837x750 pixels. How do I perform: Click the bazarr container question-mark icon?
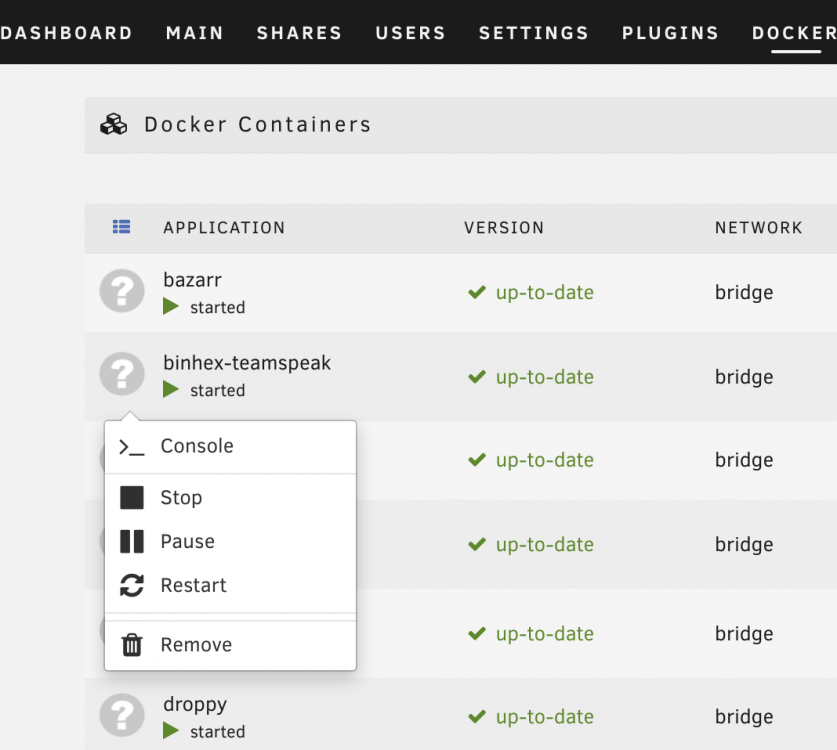tap(122, 291)
